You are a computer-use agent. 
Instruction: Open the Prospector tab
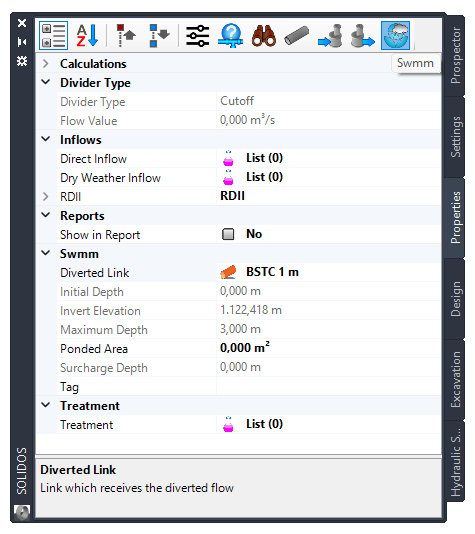(x=455, y=56)
